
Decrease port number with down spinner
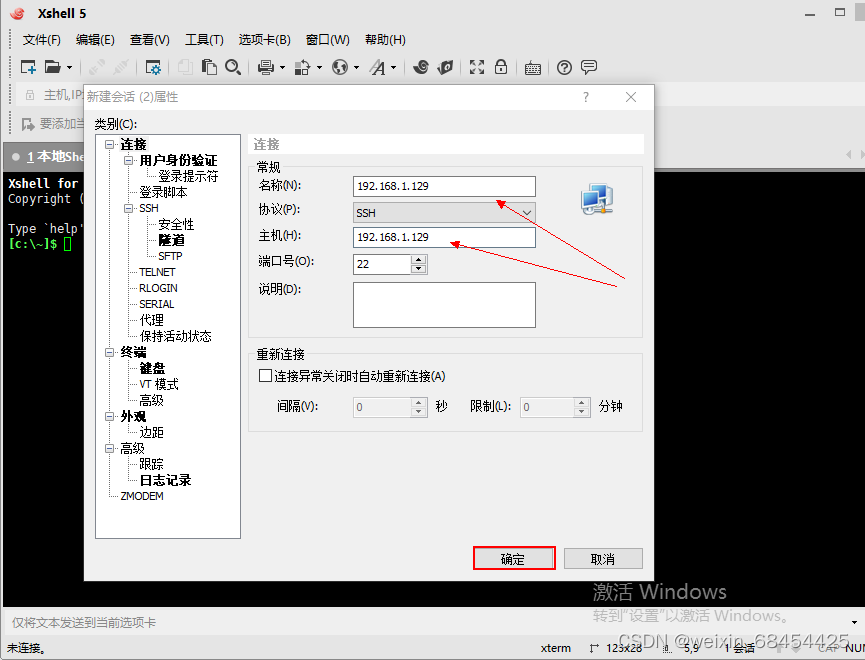click(419, 269)
